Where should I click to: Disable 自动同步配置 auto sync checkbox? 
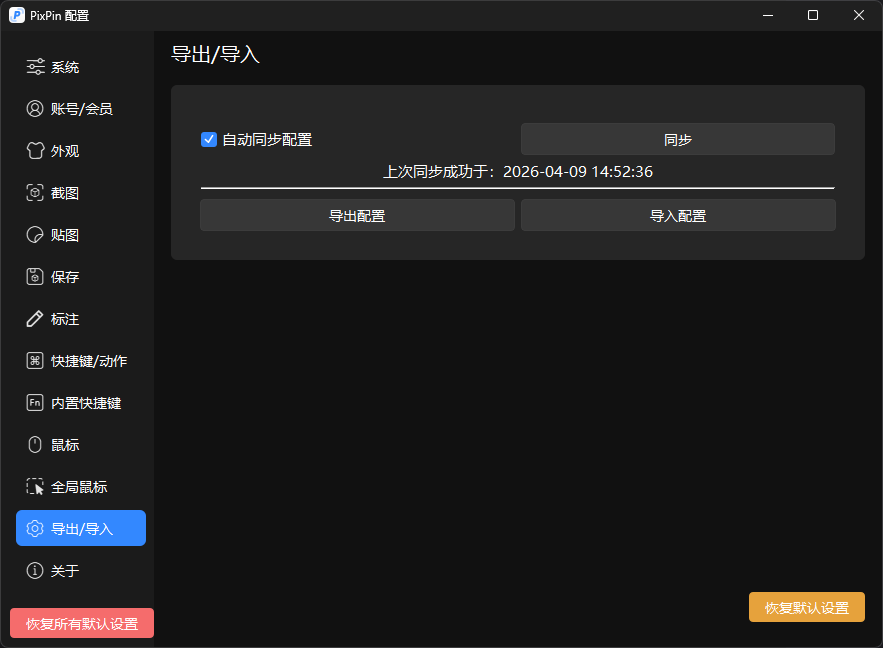coord(208,140)
